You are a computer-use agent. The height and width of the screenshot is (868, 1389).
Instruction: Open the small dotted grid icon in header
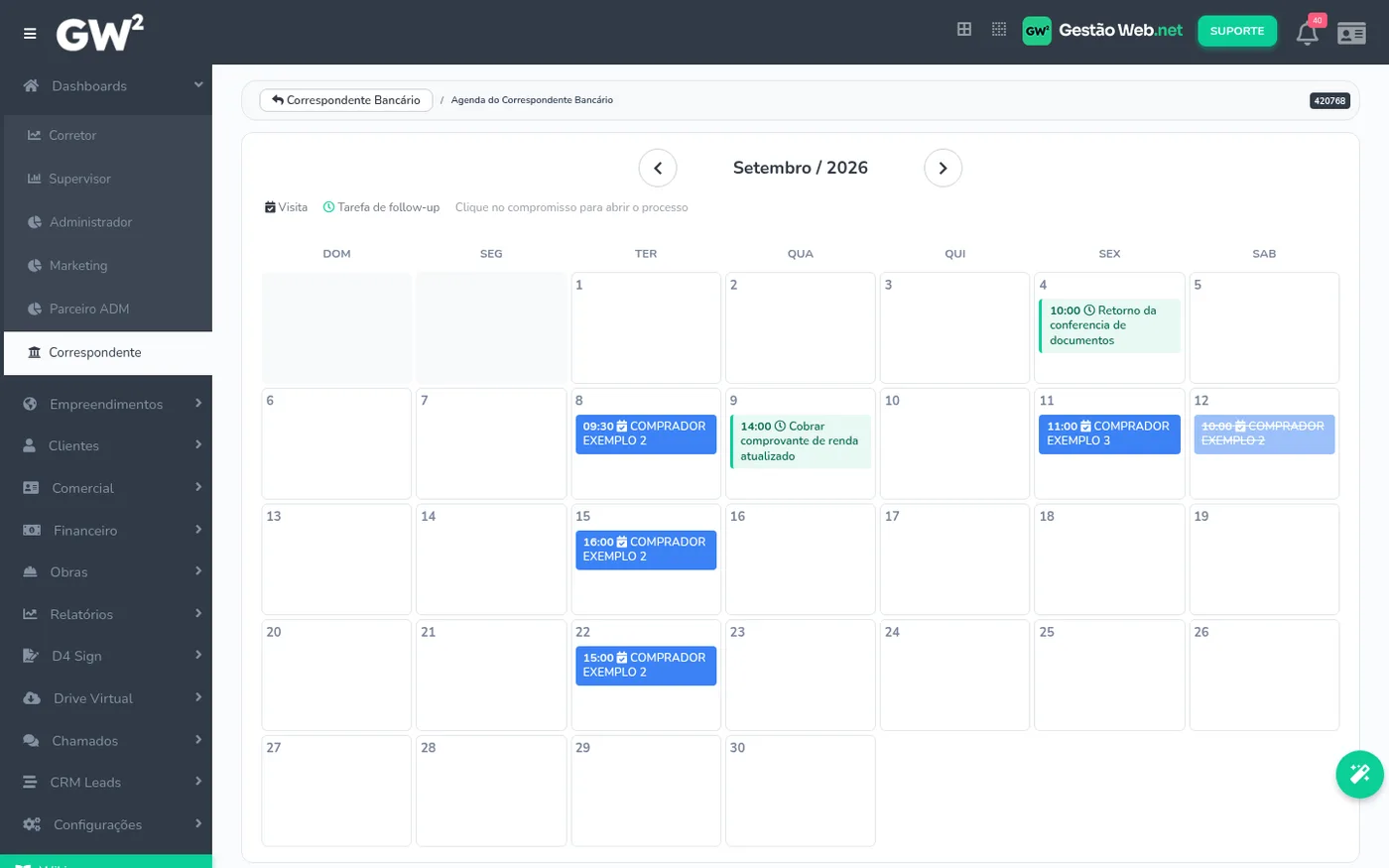click(x=999, y=30)
